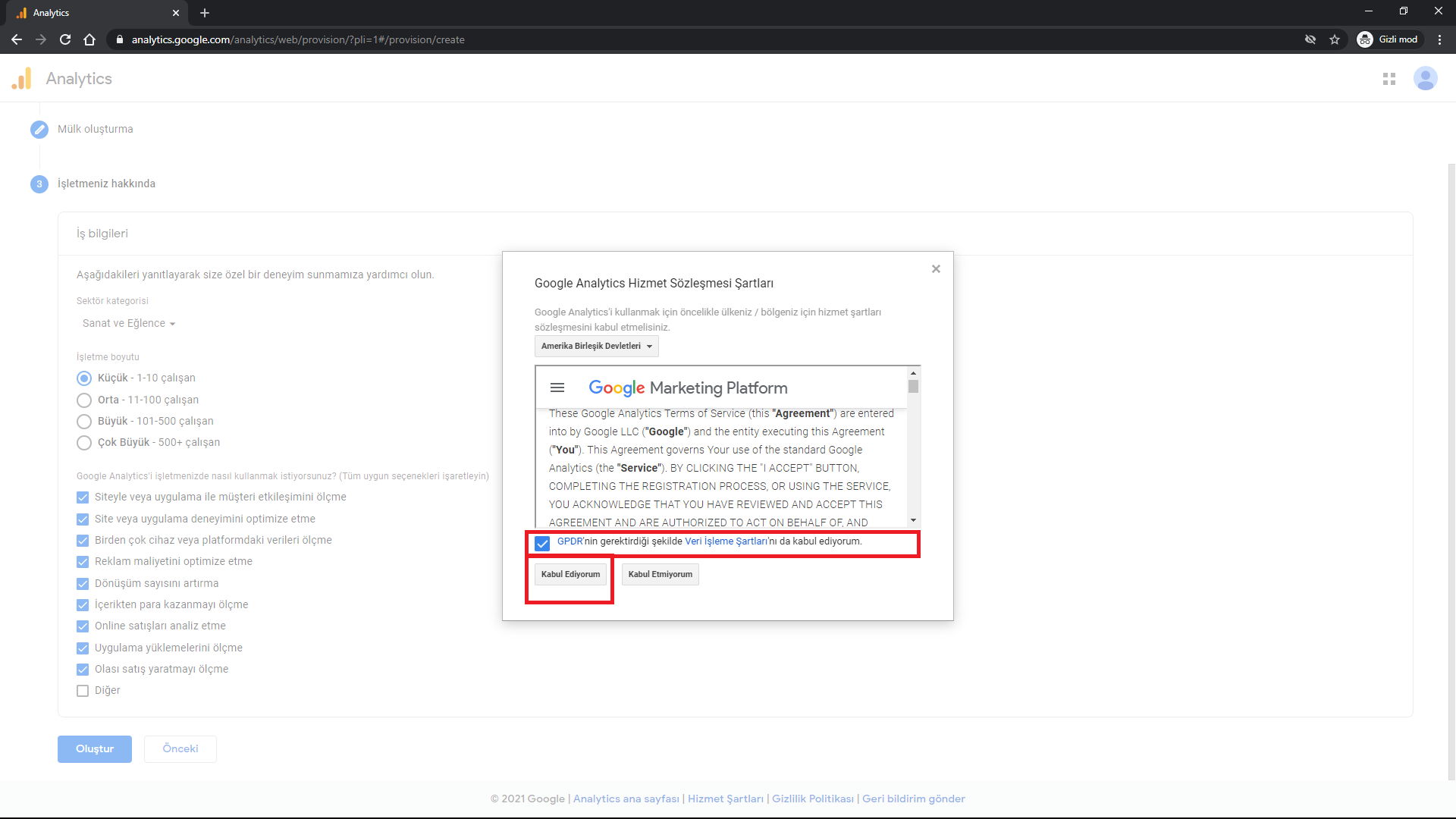Click the Analytics header title text
1456x819 pixels.
click(x=79, y=79)
